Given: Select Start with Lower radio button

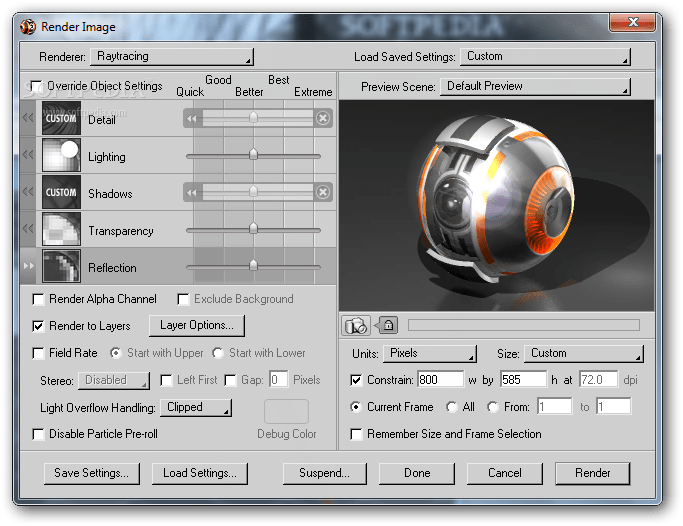Looking at the screenshot, I should pos(218,353).
